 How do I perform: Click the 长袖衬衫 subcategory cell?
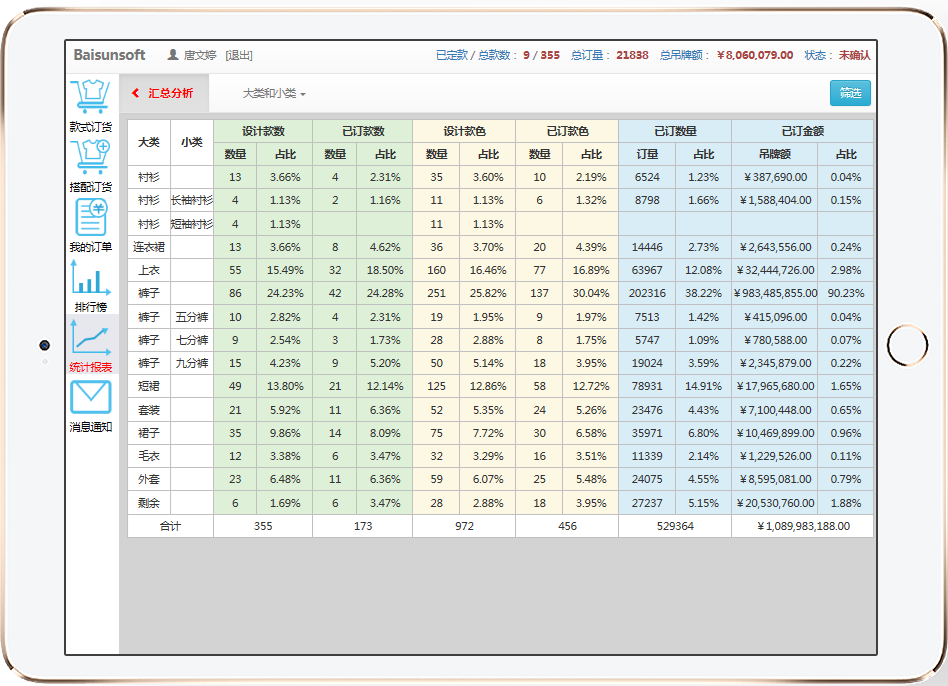[192, 200]
